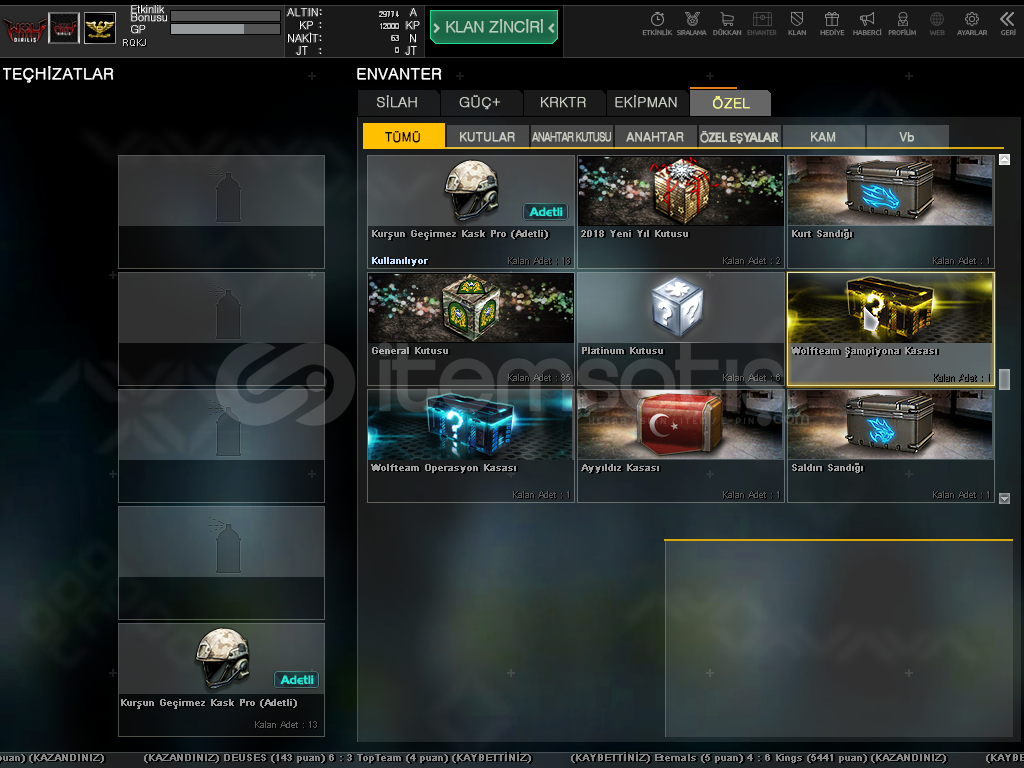Open the Web globe icon
The width and height of the screenshot is (1024, 768).
[937, 24]
